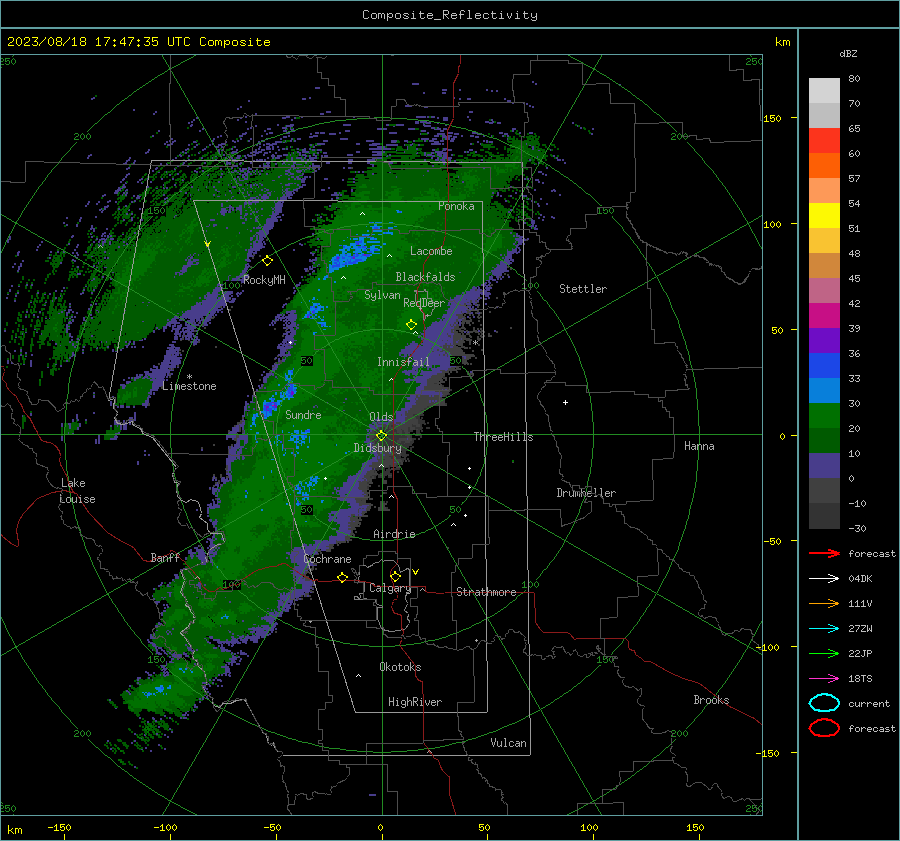This screenshot has width=900, height=841.
Task: Click the HighRiver city label
Action: pos(415,702)
